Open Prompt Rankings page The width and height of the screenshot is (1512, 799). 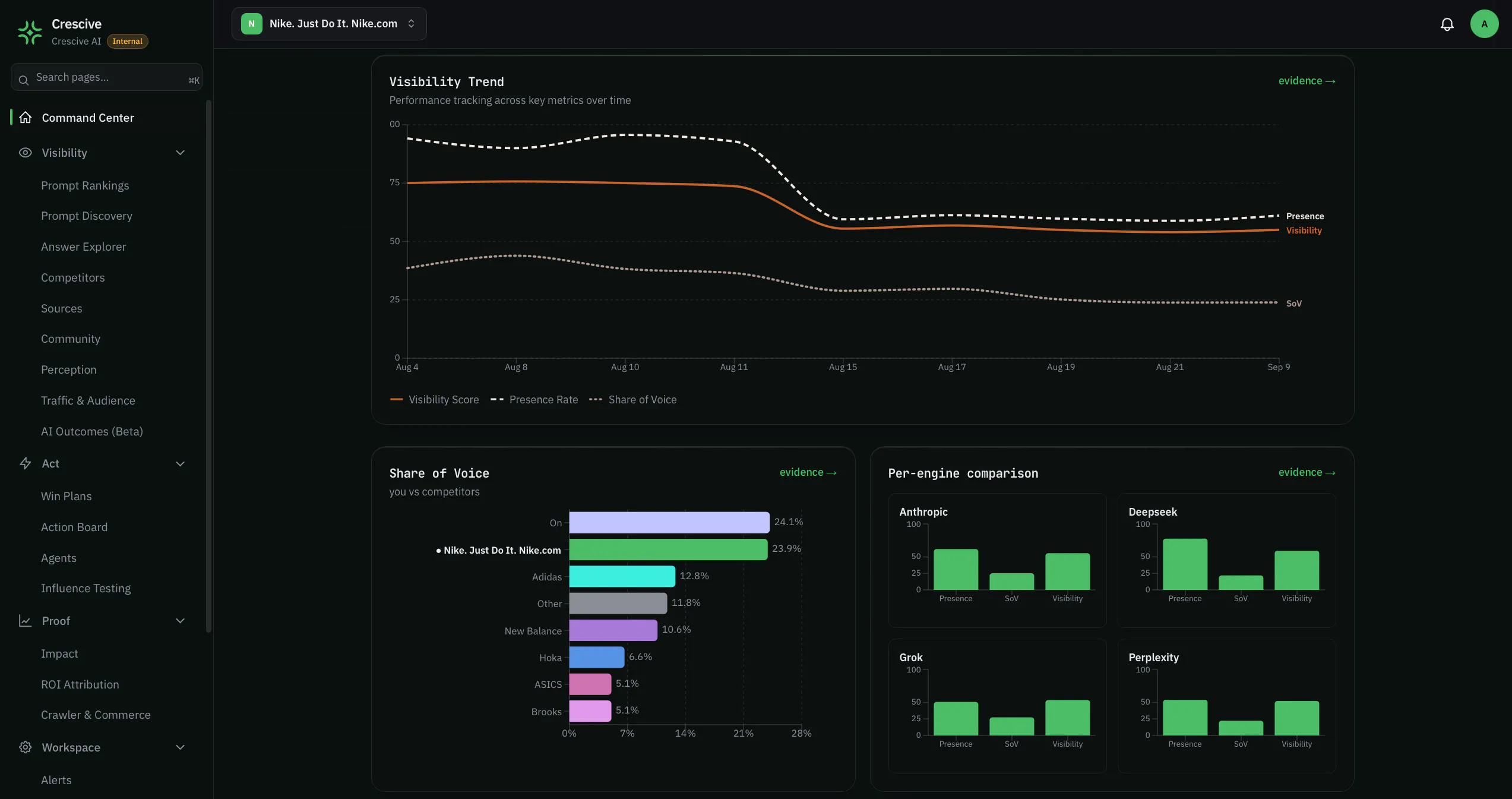(x=85, y=185)
